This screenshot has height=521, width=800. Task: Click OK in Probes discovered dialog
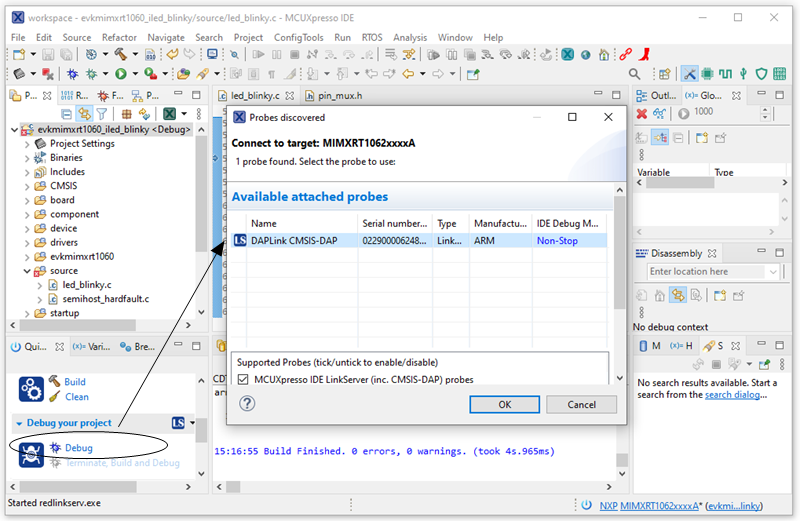point(504,404)
